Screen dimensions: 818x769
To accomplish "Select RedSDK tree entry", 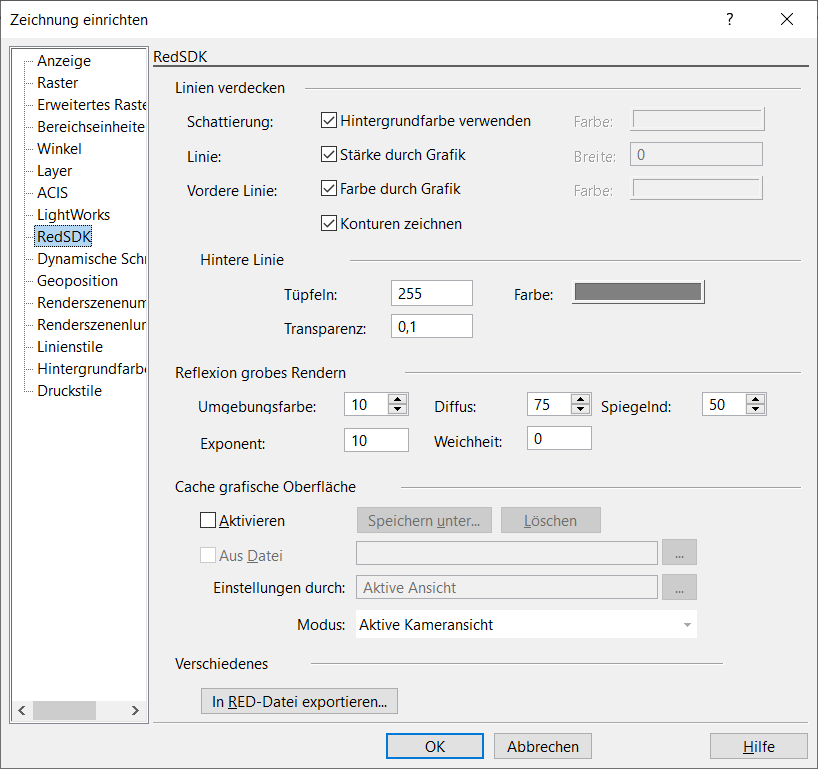I will (x=64, y=236).
